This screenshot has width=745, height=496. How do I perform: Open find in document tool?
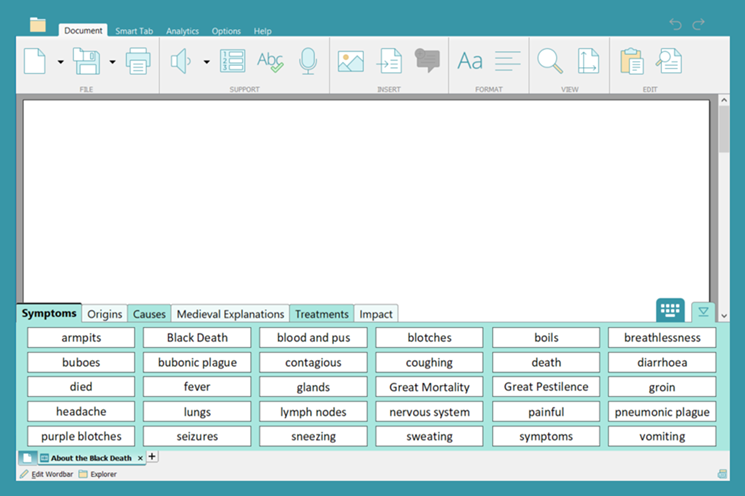(x=669, y=61)
